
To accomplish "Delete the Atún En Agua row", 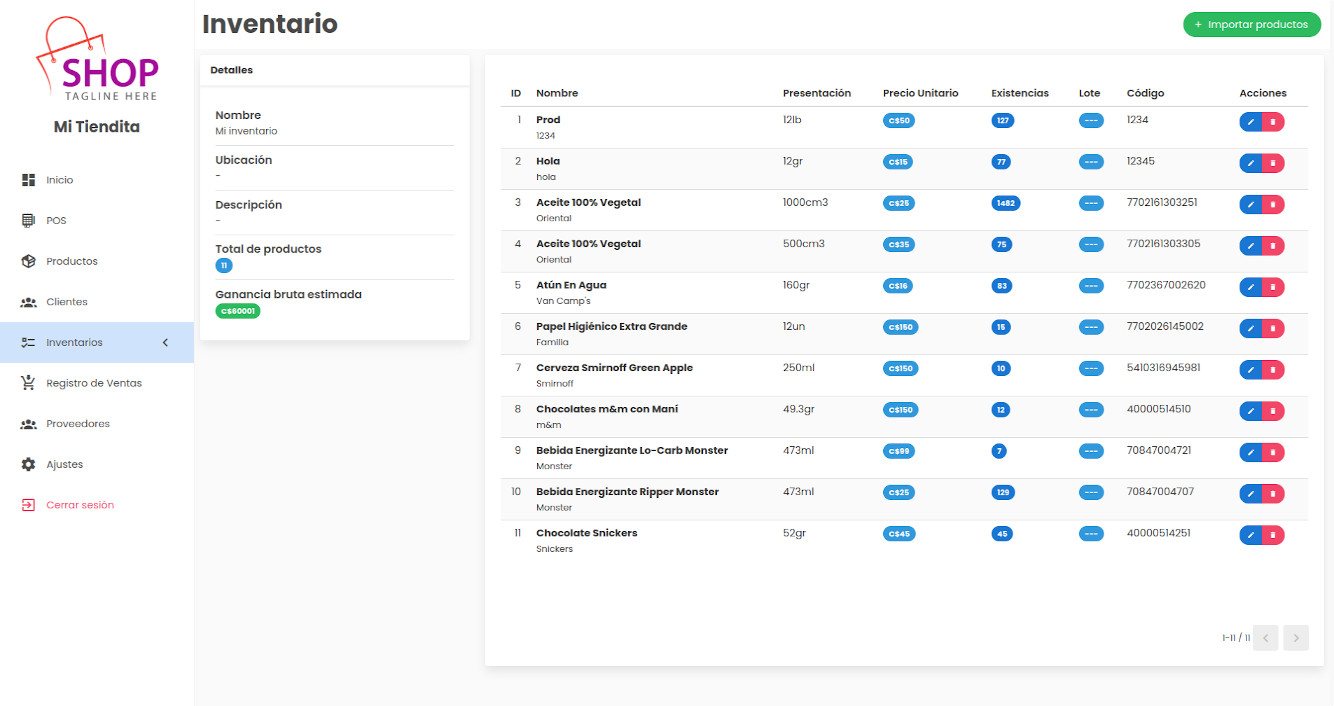I will click(1273, 287).
